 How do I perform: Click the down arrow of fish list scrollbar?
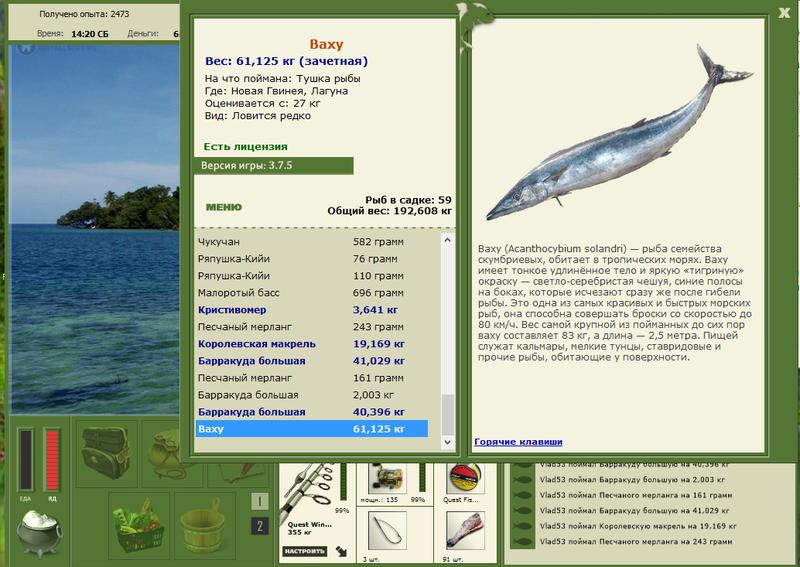(x=447, y=442)
